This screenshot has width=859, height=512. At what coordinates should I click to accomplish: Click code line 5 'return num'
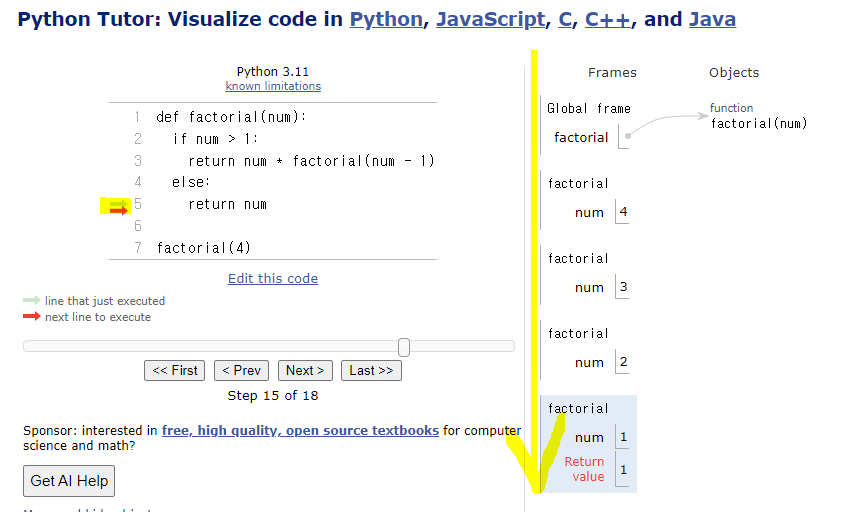pyautogui.click(x=227, y=204)
